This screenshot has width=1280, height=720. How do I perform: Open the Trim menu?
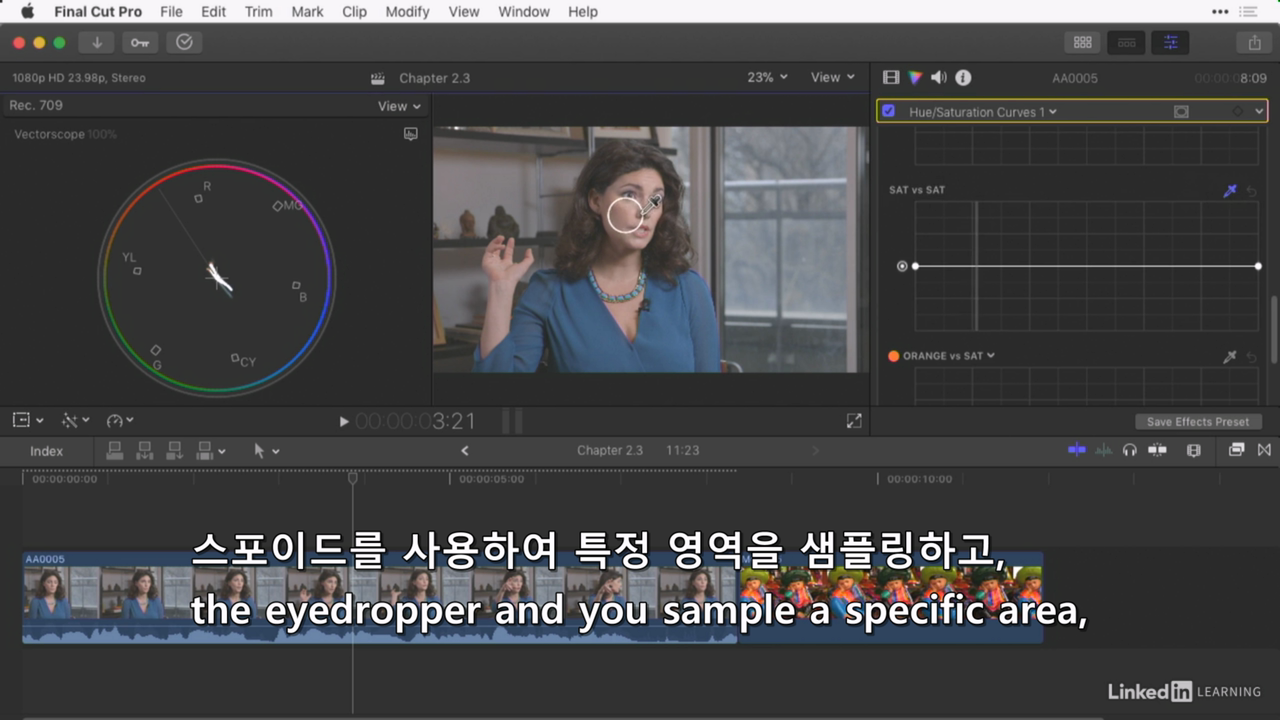(x=258, y=12)
